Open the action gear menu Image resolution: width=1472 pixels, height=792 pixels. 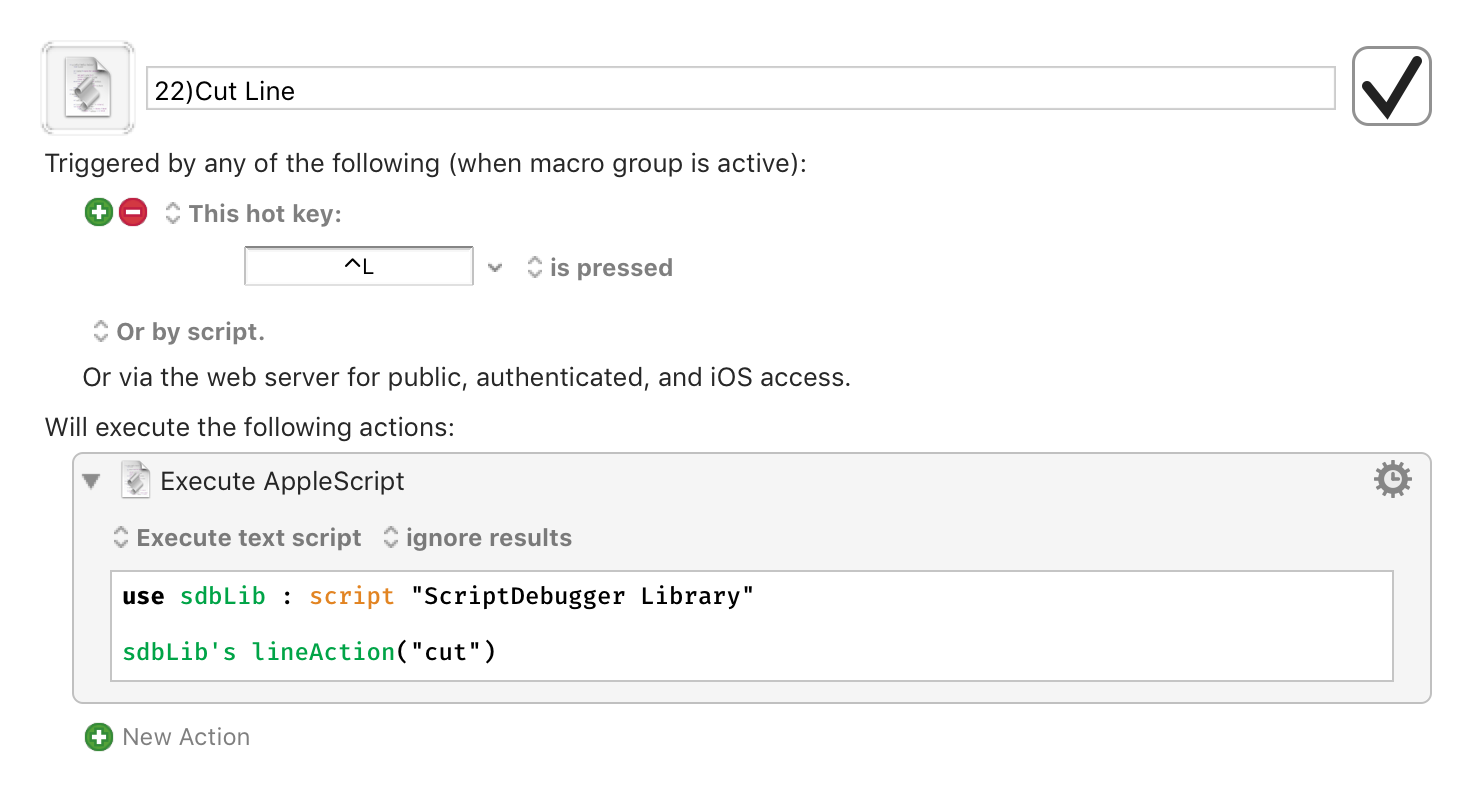[x=1392, y=481]
